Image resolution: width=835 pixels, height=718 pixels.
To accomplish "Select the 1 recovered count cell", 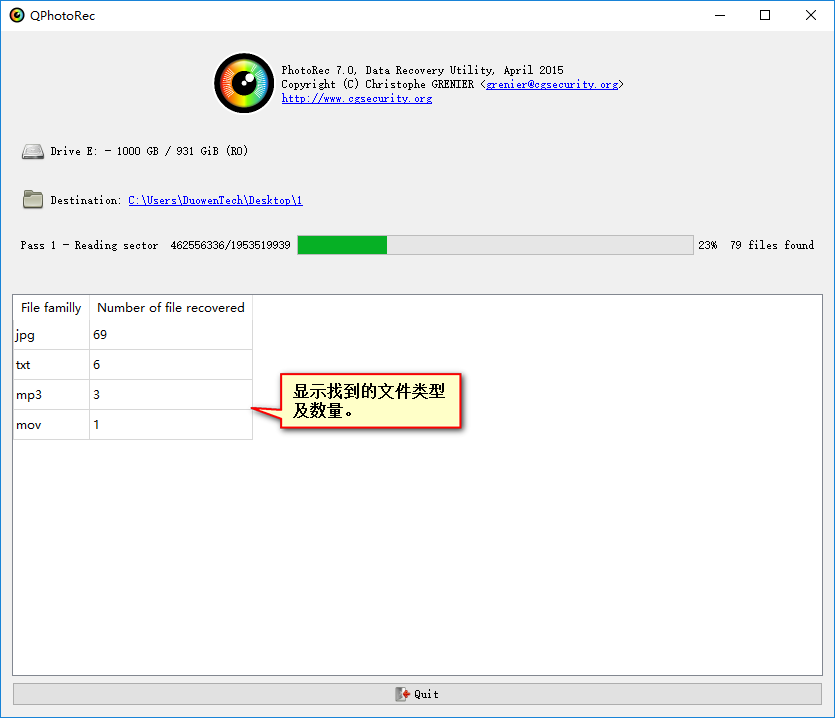I will tap(171, 425).
